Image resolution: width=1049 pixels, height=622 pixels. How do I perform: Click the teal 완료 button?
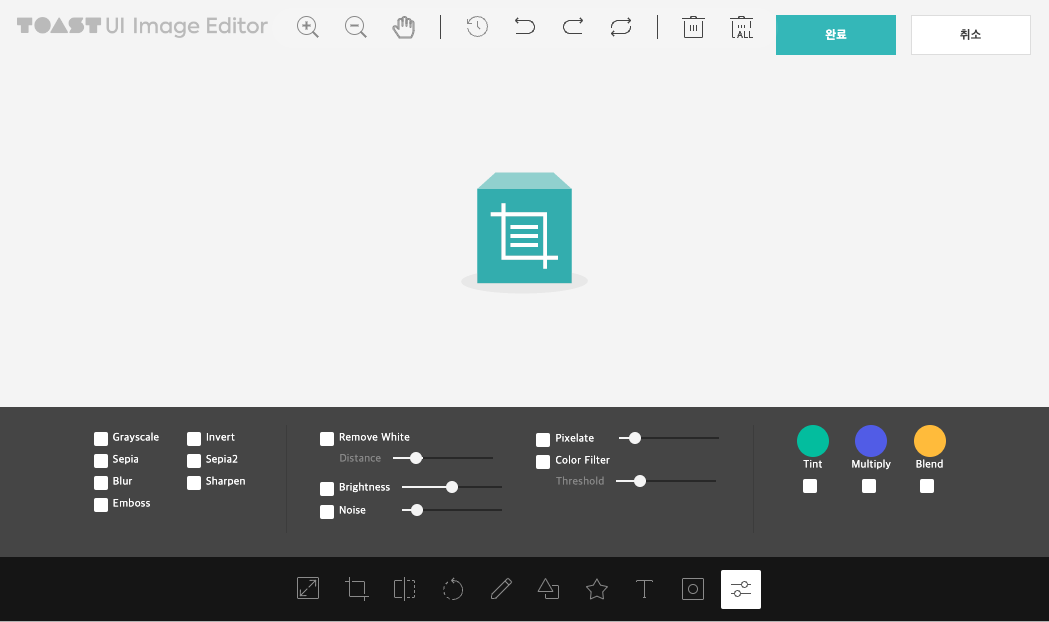coord(836,35)
